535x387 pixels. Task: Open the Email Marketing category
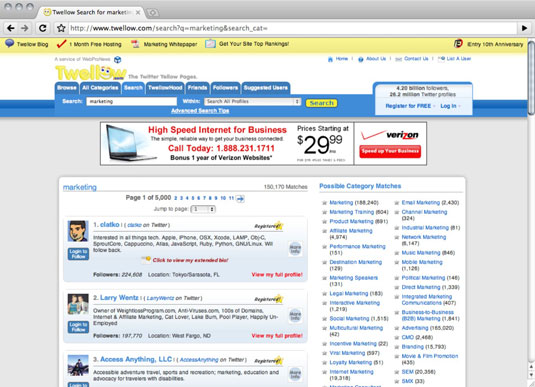pyautogui.click(x=421, y=203)
